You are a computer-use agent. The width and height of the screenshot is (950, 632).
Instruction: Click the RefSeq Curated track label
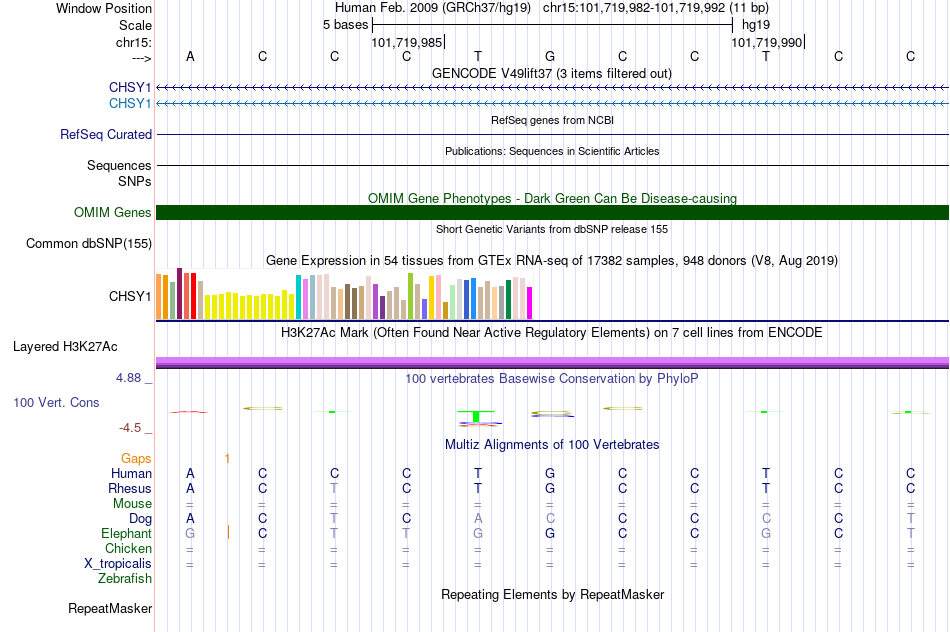pyautogui.click(x=106, y=135)
